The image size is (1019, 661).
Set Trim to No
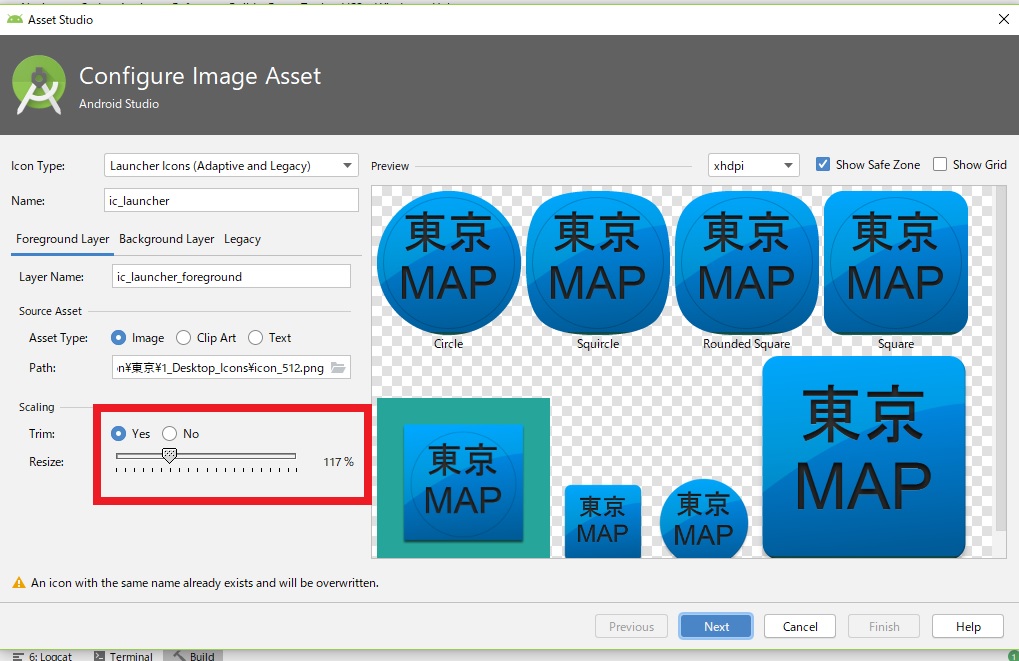pyautogui.click(x=170, y=434)
